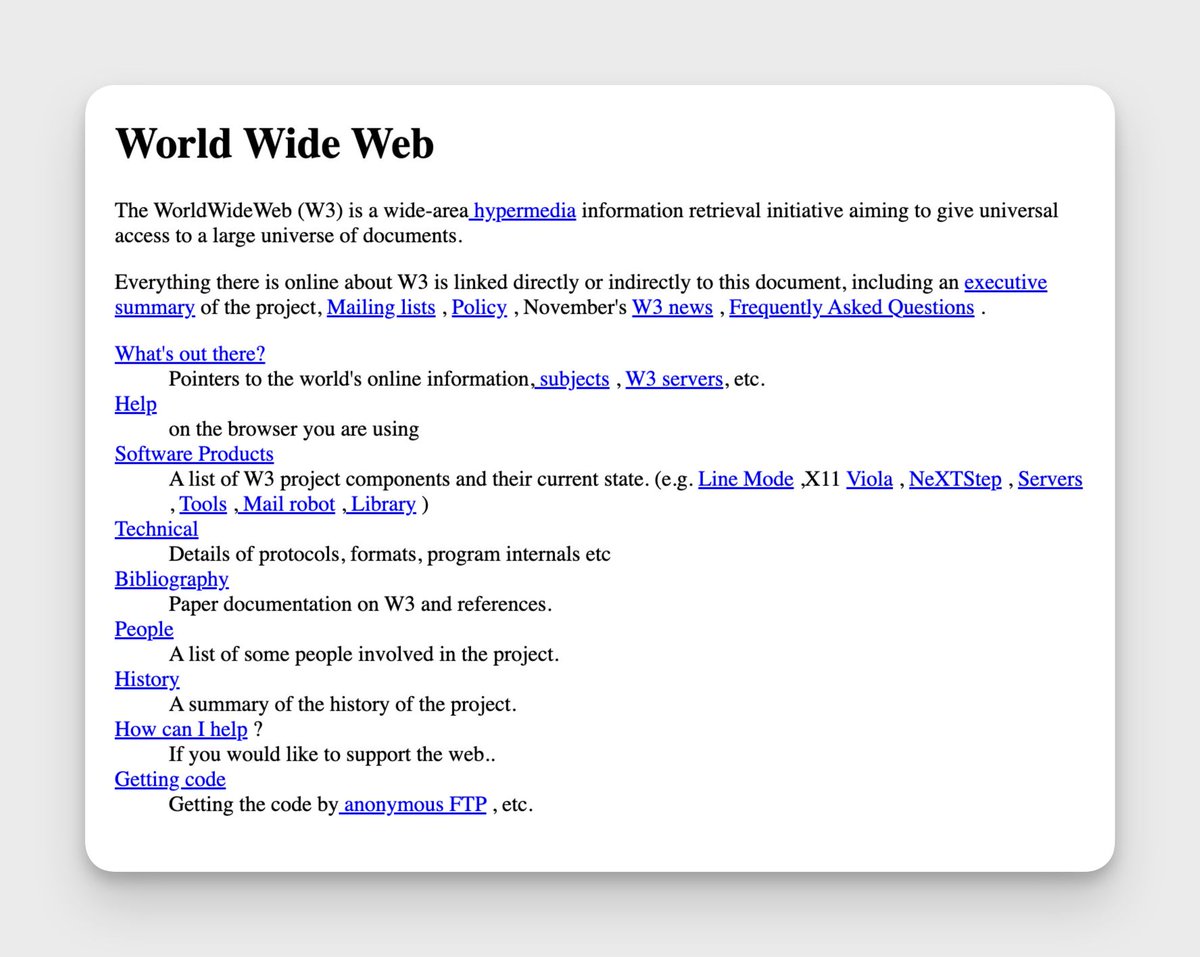1200x957 pixels.
Task: Click the What's out there? link
Action: point(190,354)
